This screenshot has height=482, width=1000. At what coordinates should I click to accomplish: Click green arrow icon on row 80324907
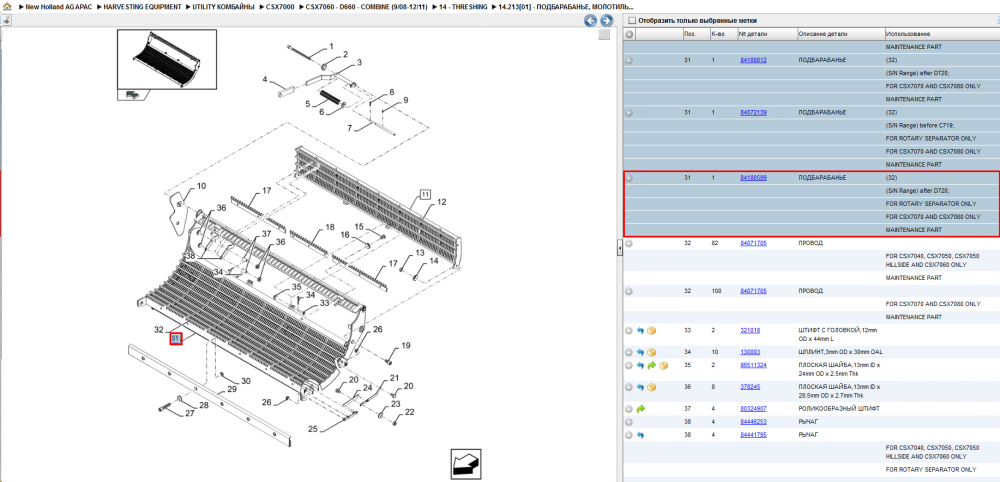[x=640, y=409]
